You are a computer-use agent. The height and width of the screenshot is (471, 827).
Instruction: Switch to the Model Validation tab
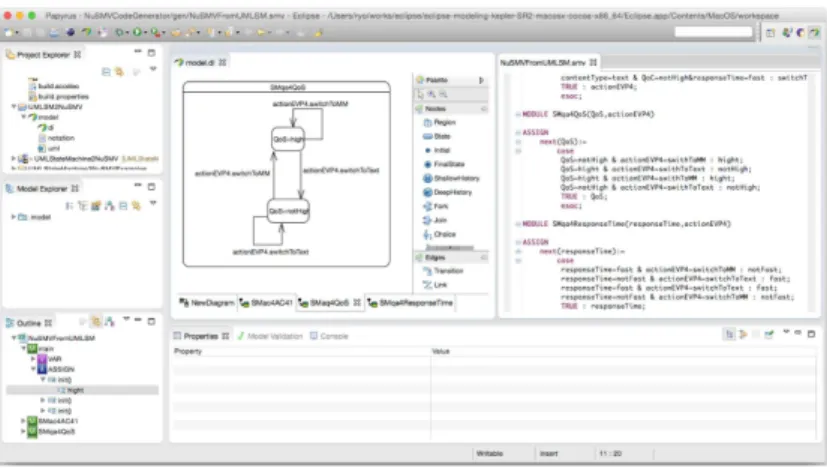pyautogui.click(x=270, y=336)
